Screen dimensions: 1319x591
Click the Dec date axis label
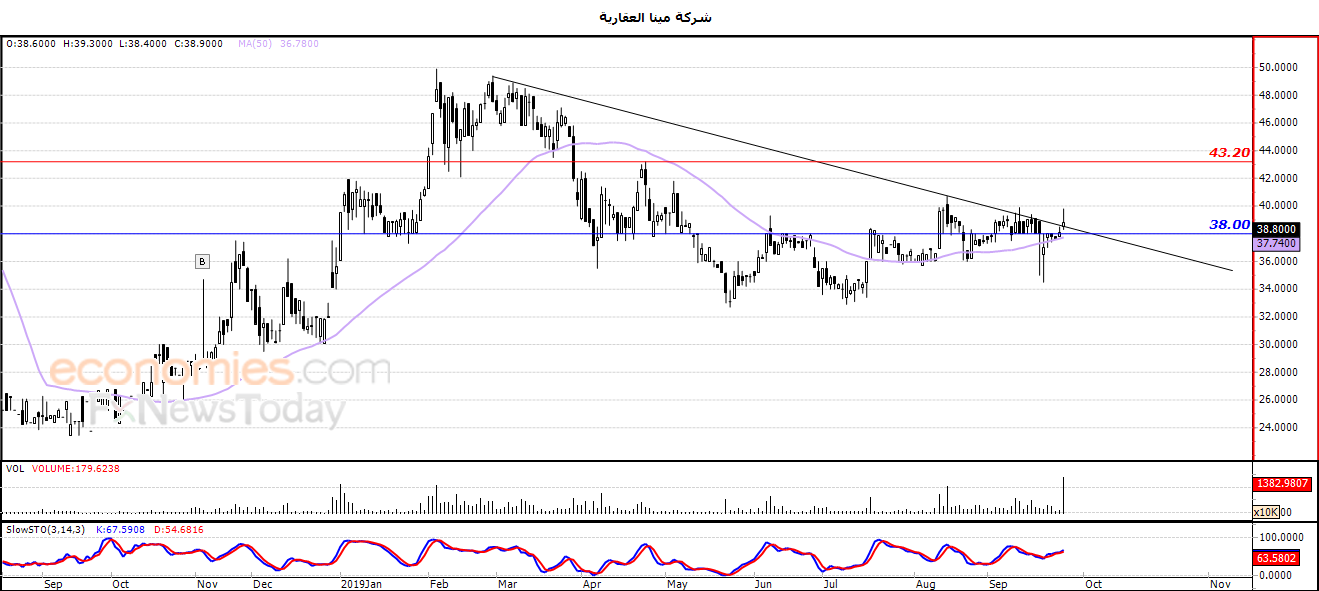[x=262, y=583]
